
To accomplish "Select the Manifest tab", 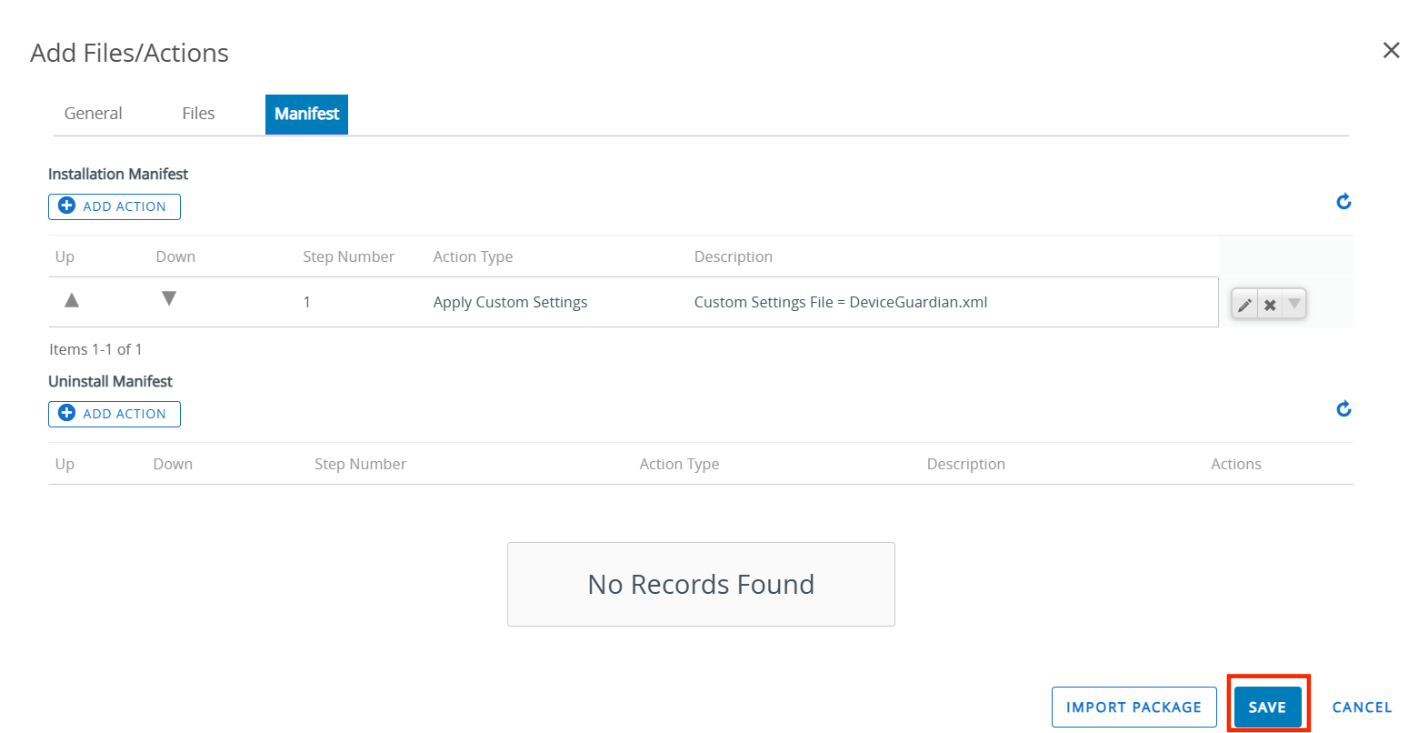I will tap(306, 114).
